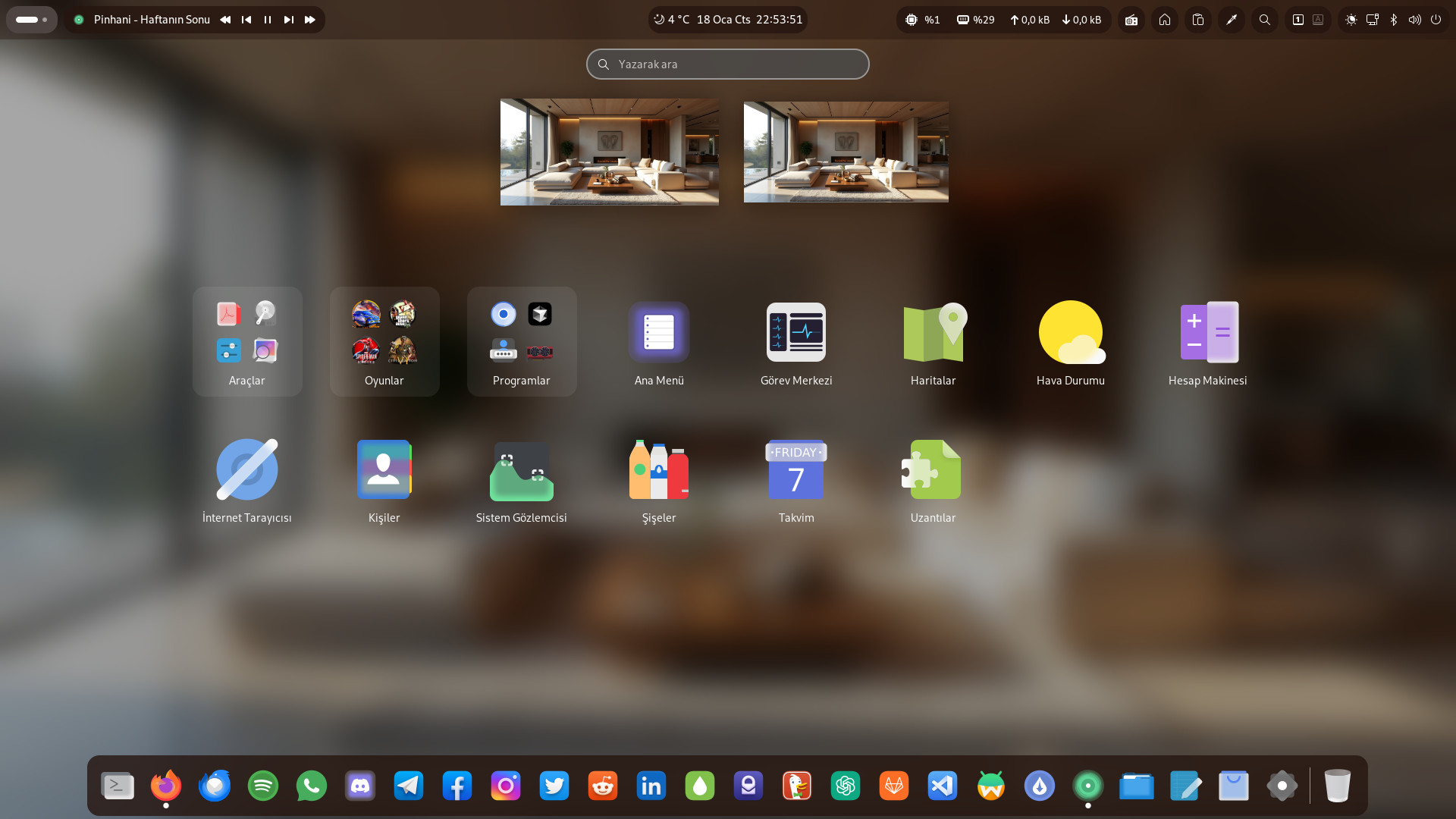Open Instagram from the dock
This screenshot has height=819, width=1456.
pyautogui.click(x=506, y=786)
